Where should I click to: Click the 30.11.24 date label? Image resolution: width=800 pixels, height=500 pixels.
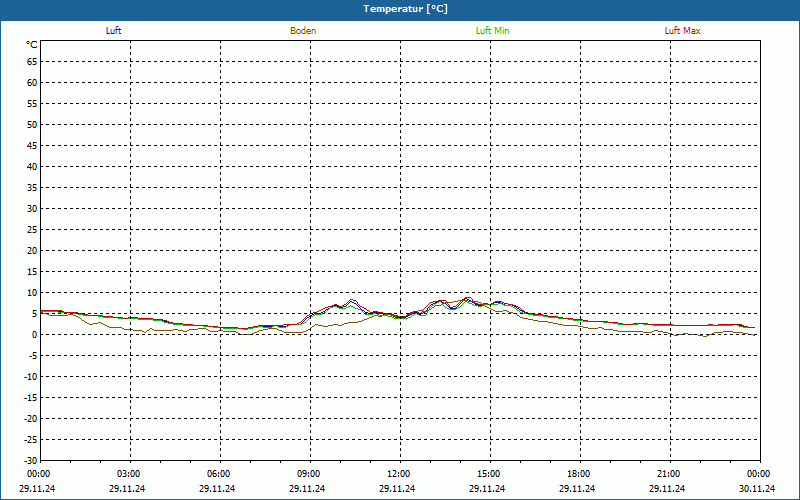pos(757,489)
